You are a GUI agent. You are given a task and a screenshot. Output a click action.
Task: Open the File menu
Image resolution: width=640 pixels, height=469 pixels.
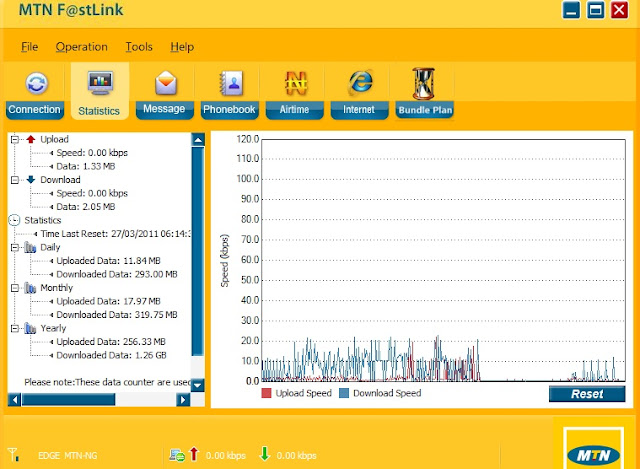(29, 47)
